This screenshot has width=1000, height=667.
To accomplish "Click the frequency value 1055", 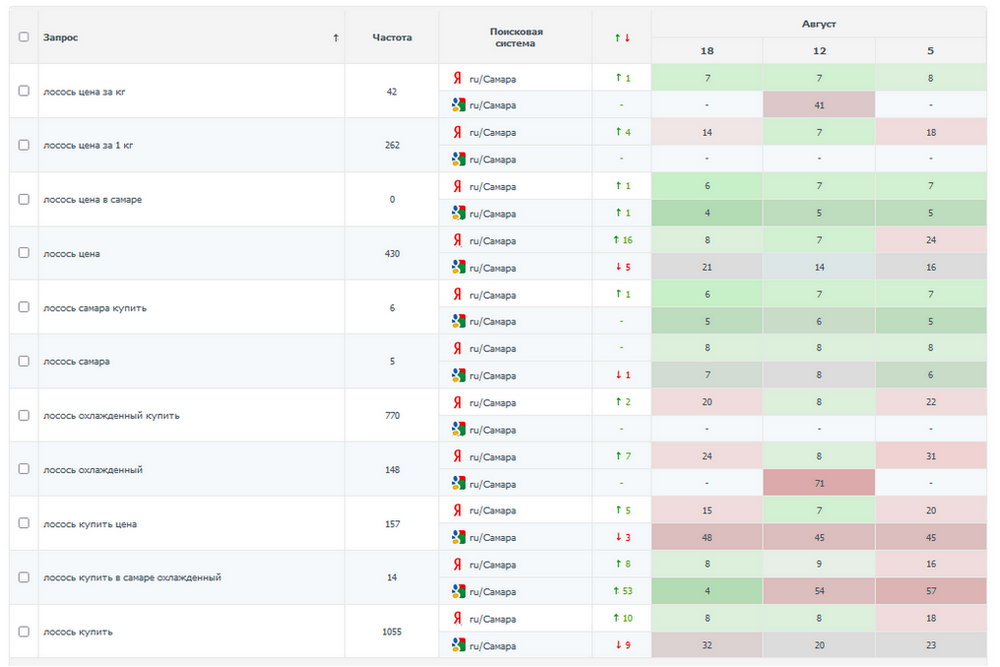I will click(x=392, y=632).
